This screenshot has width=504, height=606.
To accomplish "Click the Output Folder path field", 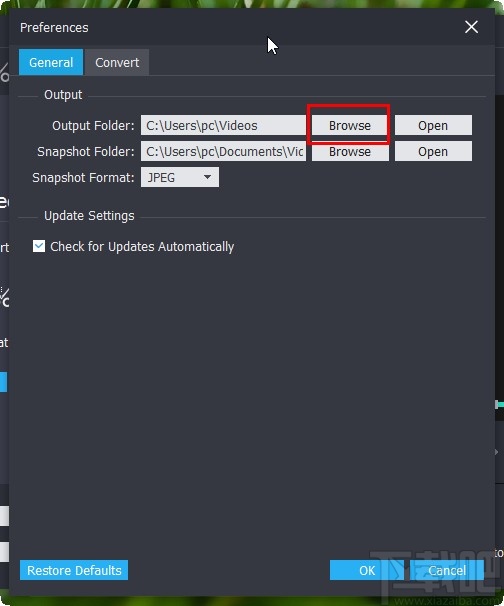I will 223,125.
